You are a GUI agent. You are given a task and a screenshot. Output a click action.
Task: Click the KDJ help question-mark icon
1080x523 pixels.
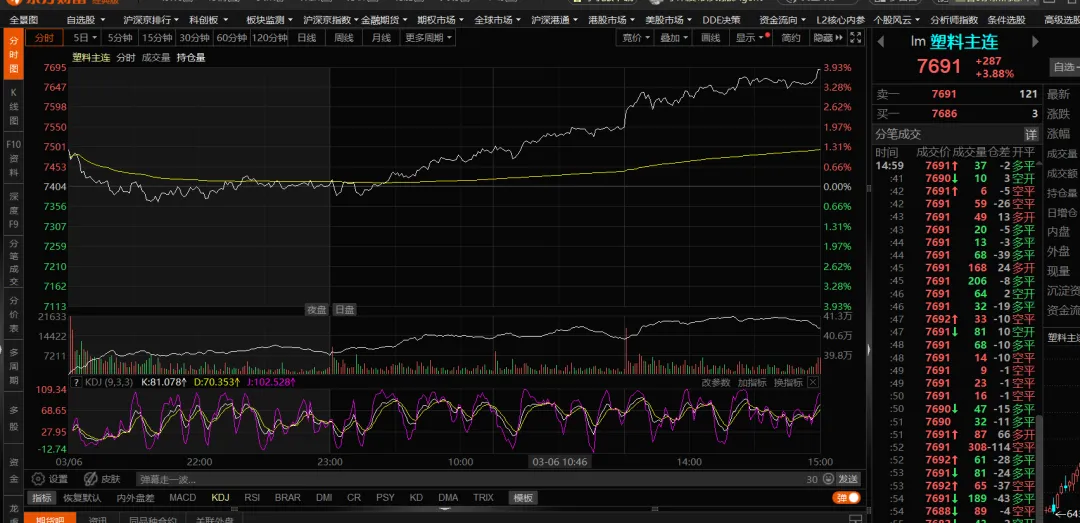tap(76, 382)
